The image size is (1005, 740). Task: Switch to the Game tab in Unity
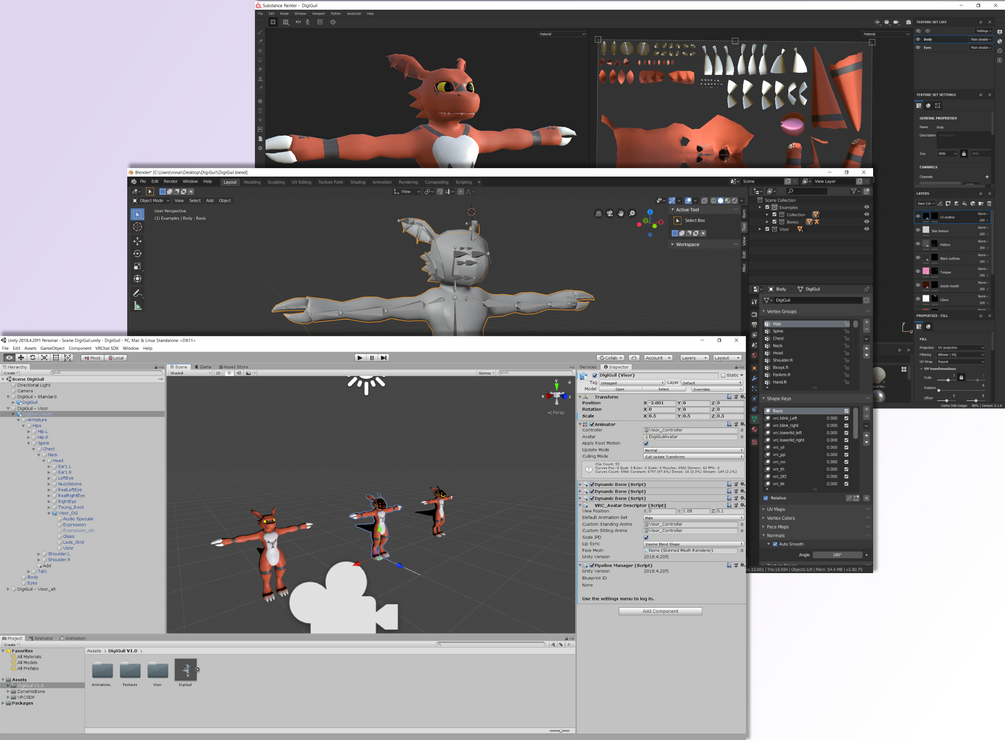coord(204,367)
